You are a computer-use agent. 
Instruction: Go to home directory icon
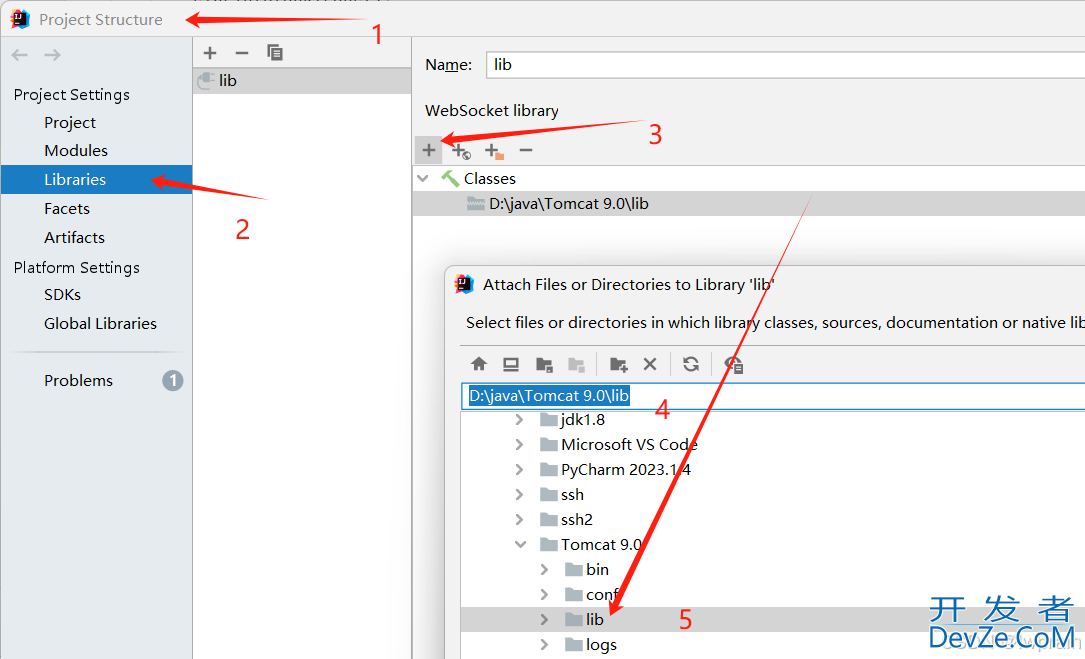pos(479,364)
